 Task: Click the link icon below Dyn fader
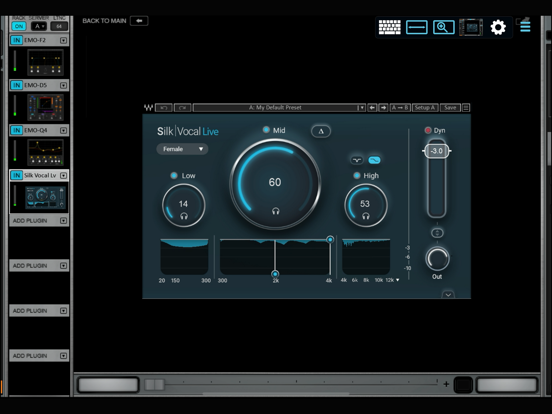(x=437, y=233)
